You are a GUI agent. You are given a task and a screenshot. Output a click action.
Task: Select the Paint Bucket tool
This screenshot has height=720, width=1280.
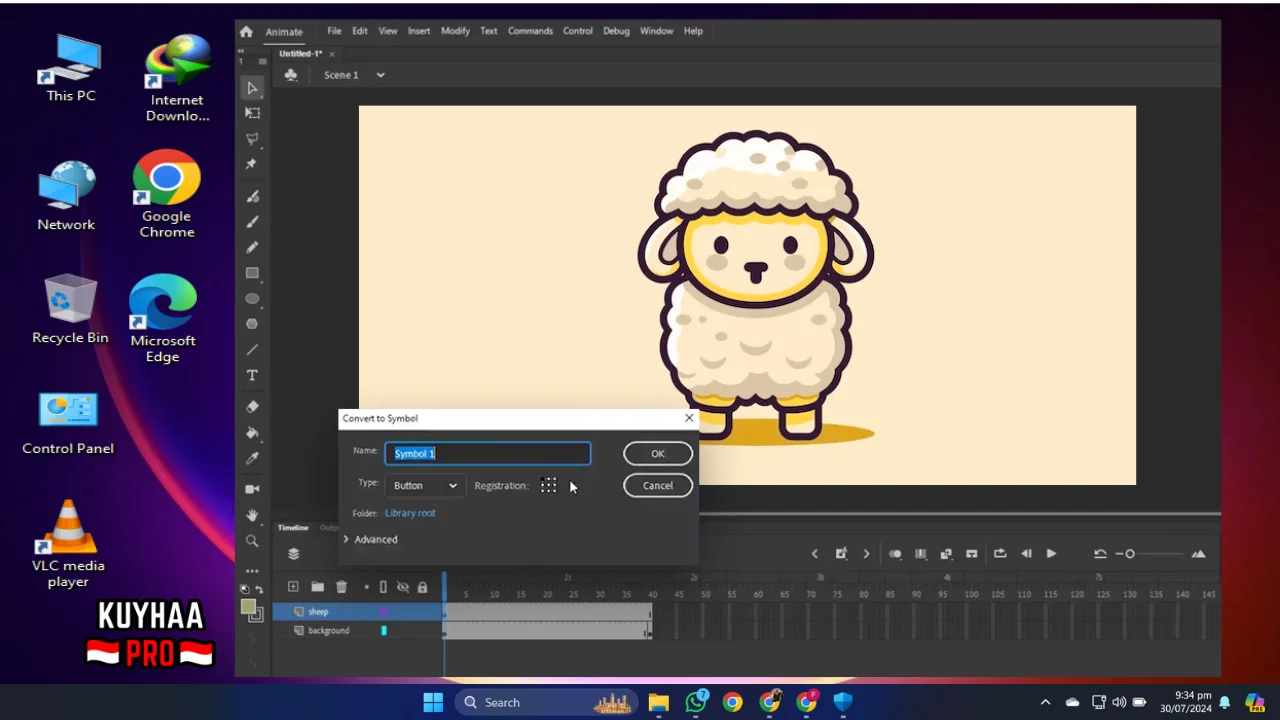click(x=252, y=433)
